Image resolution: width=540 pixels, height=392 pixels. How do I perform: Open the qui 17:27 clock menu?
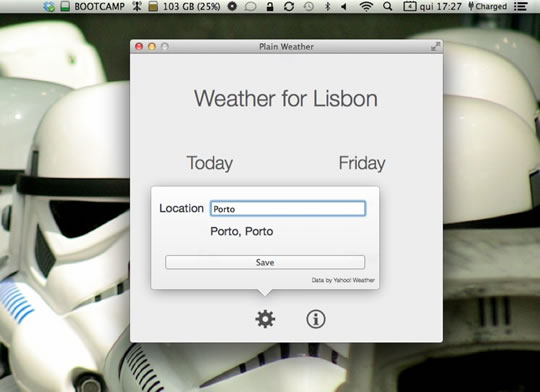[x=440, y=6]
